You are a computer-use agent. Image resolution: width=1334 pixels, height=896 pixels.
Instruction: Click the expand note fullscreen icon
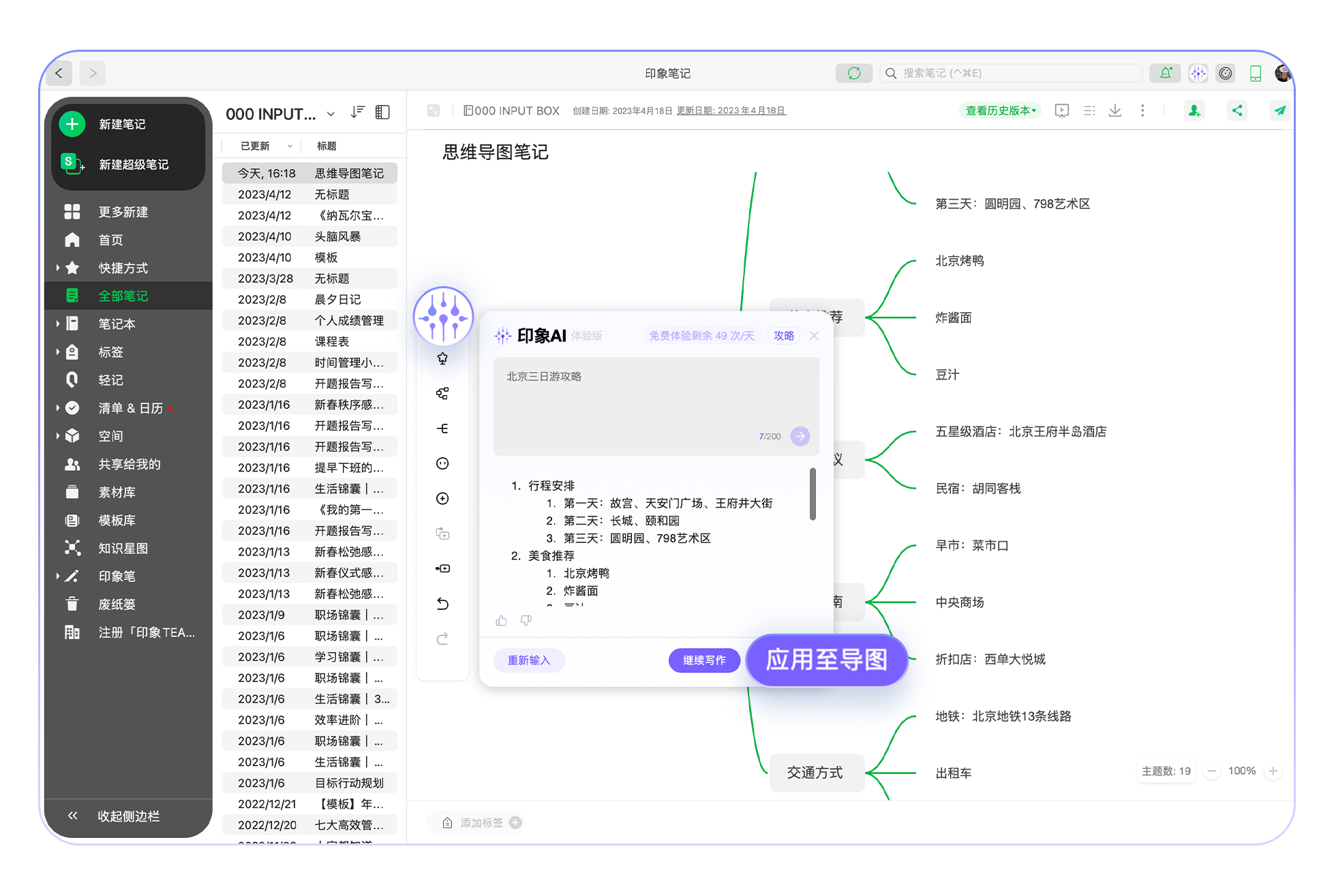pyautogui.click(x=434, y=110)
